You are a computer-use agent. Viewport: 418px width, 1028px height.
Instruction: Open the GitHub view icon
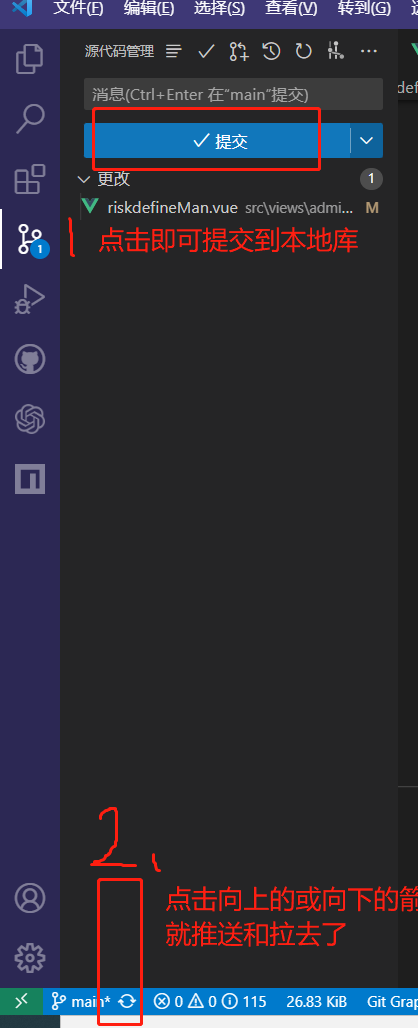[x=29, y=359]
